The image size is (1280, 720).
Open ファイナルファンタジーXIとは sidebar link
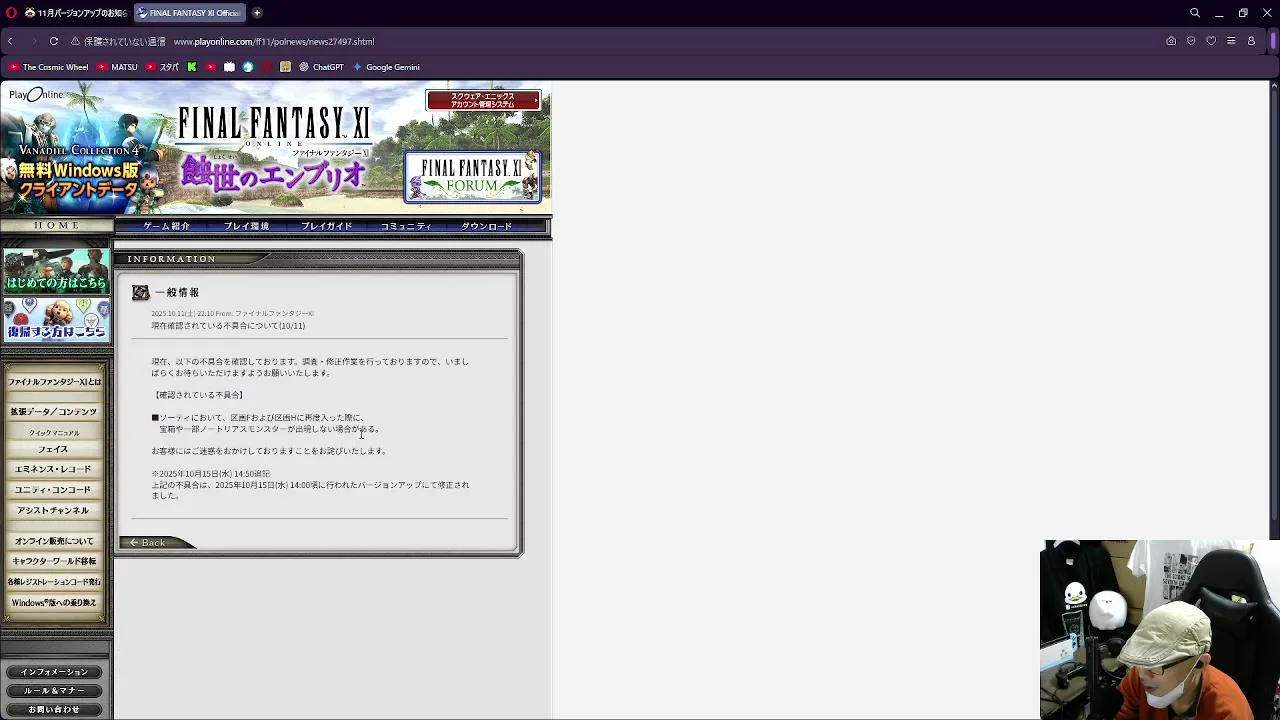coord(54,382)
